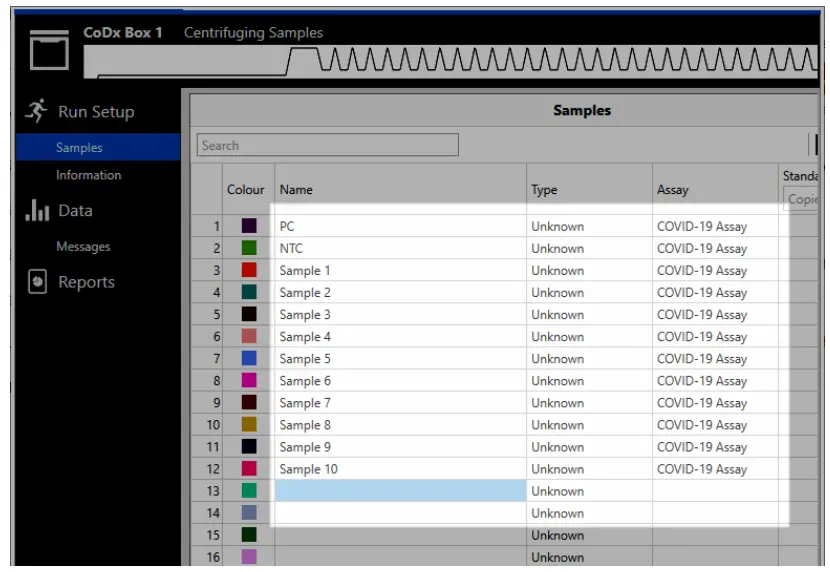Screen dimensions: 830x572
Task: Change the row 15 dark green swatch
Action: coord(249,534)
